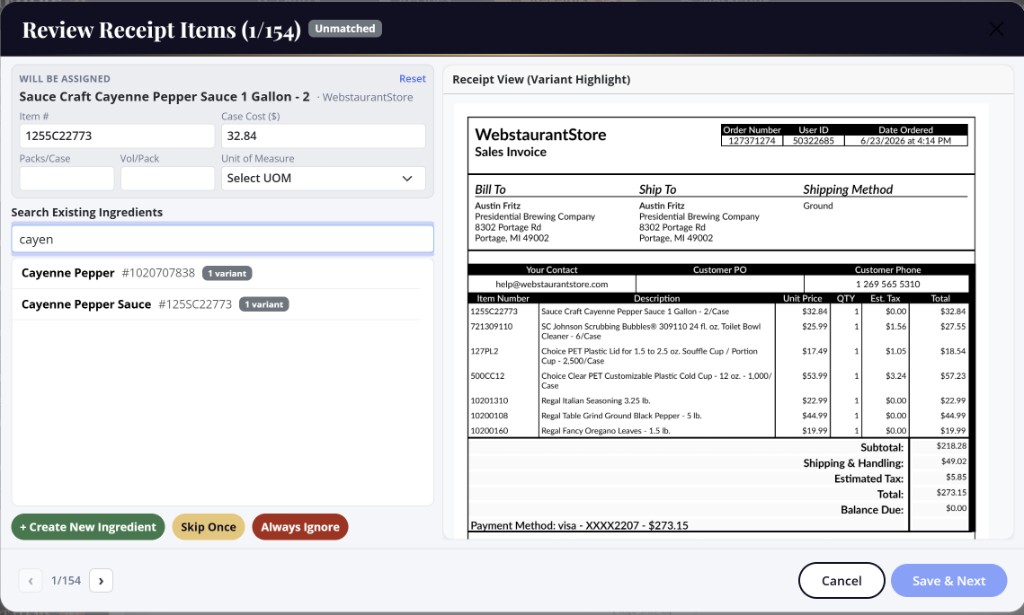Click the WebstaurantStore vendor label

pyautogui.click(x=368, y=97)
